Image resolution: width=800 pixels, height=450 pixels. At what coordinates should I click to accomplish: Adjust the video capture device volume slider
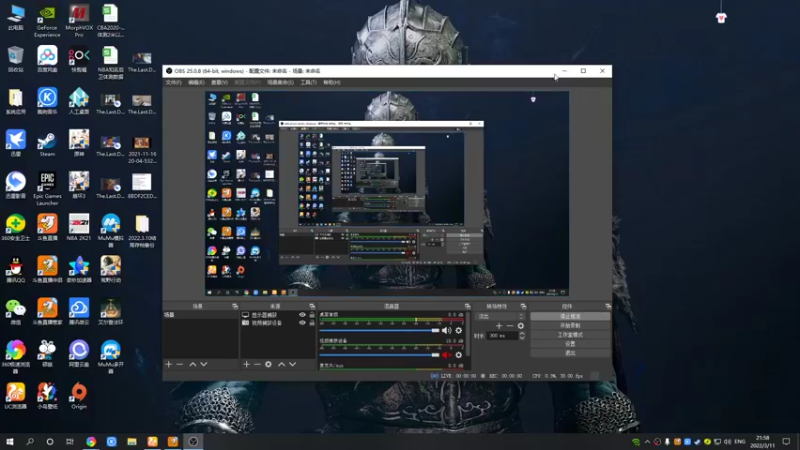click(x=379, y=355)
